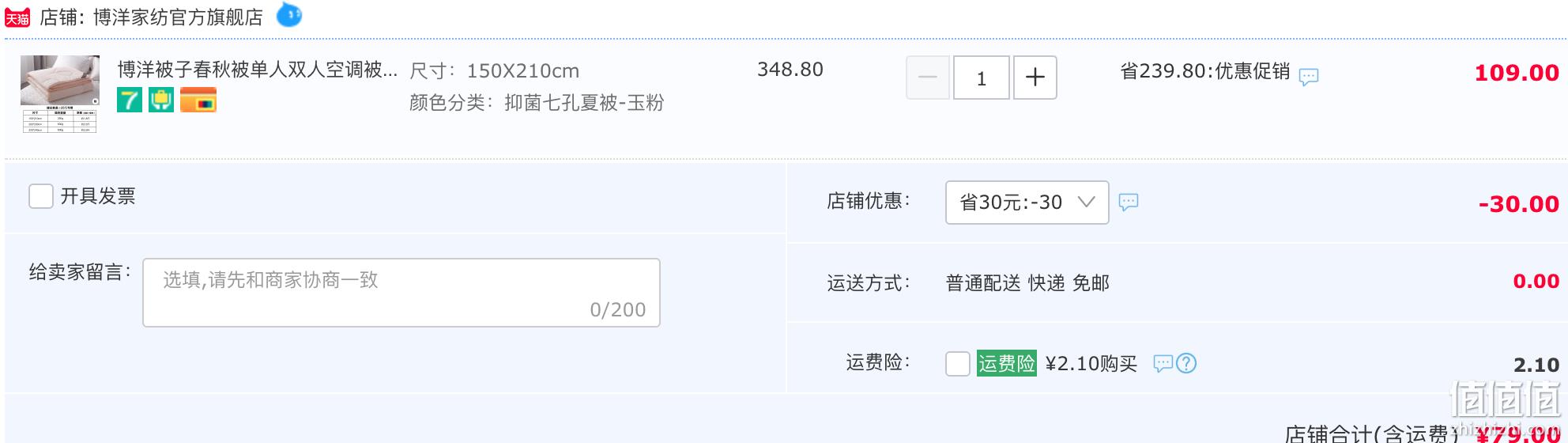
Task: Click the message to seller text box
Action: click(x=401, y=293)
